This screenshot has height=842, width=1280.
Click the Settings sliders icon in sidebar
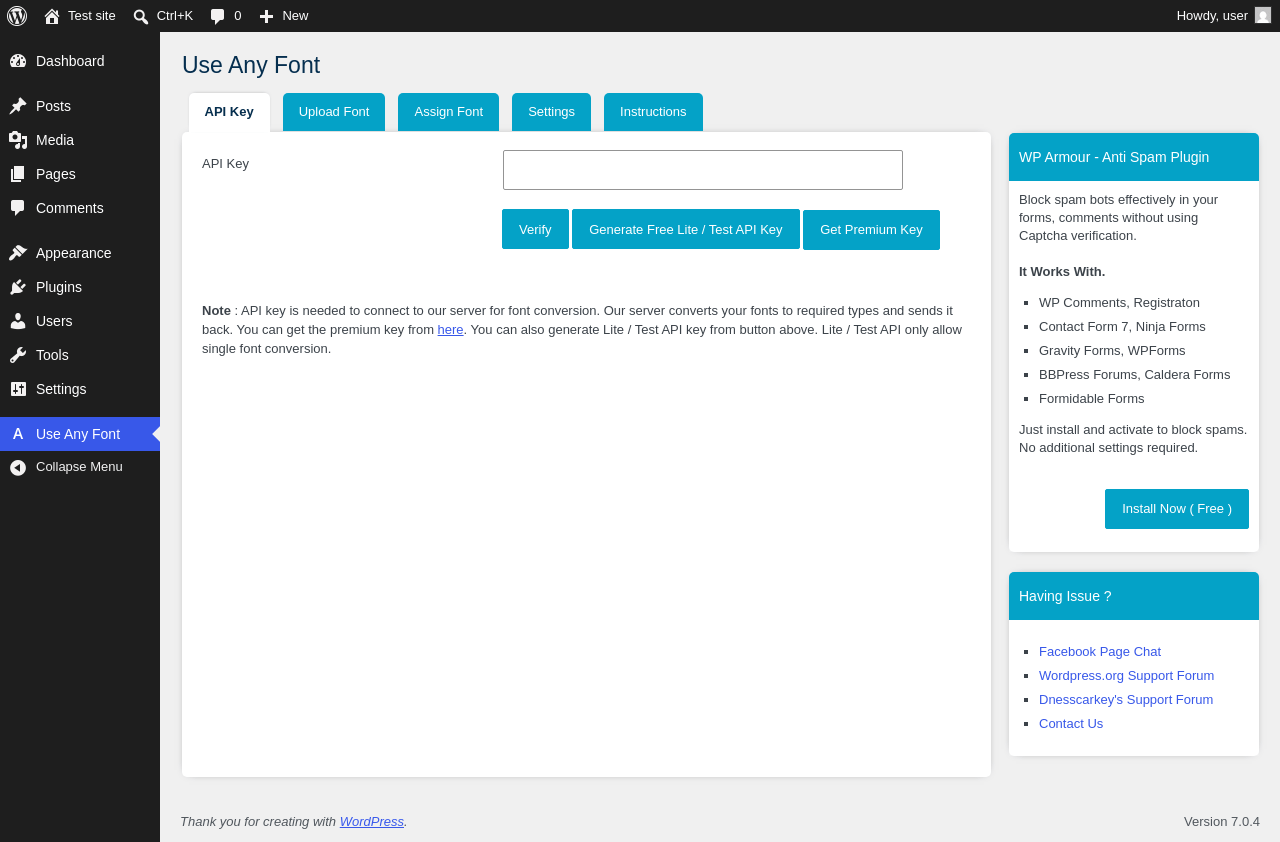coord(18,389)
